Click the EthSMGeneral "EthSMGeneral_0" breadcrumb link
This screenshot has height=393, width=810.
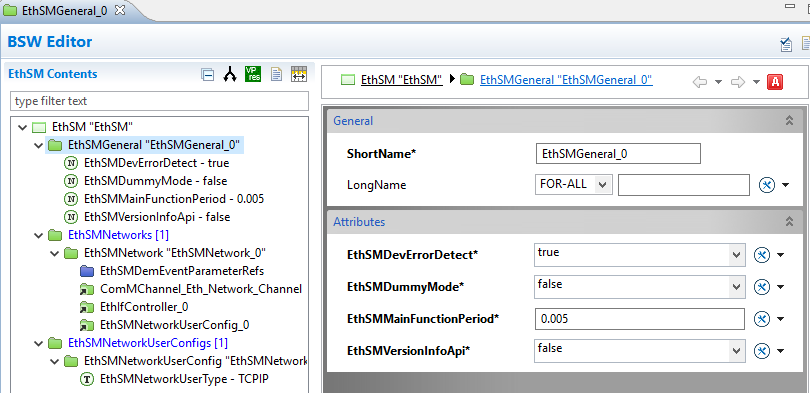click(x=566, y=80)
